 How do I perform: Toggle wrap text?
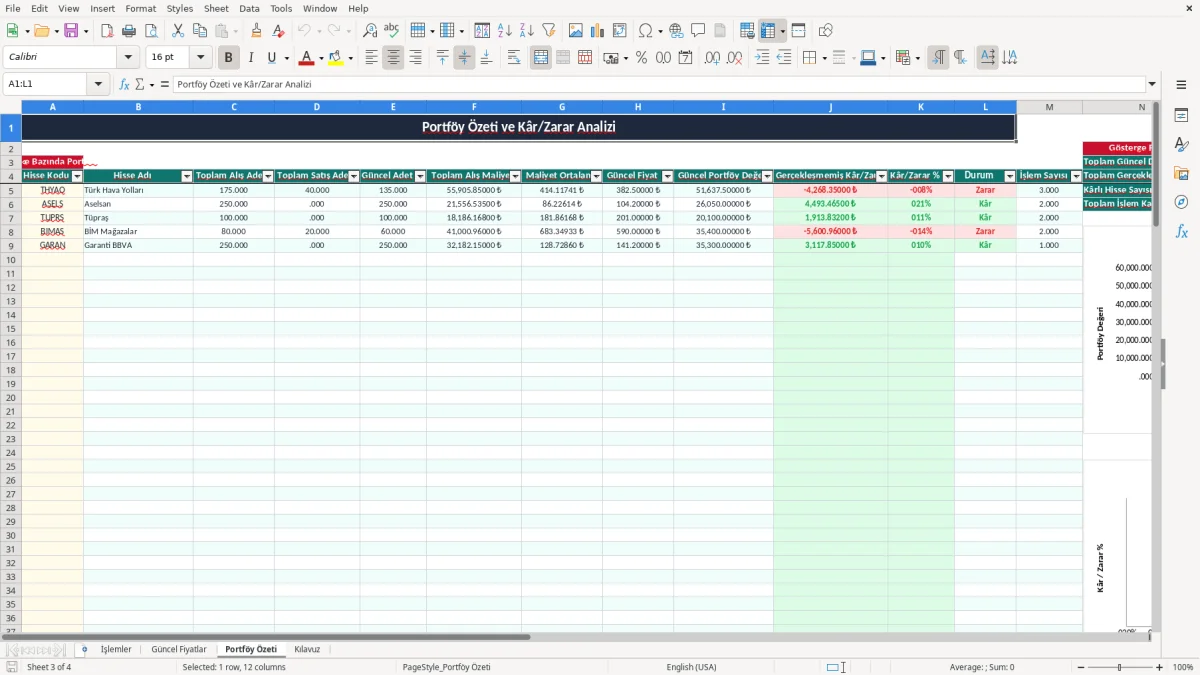point(514,58)
